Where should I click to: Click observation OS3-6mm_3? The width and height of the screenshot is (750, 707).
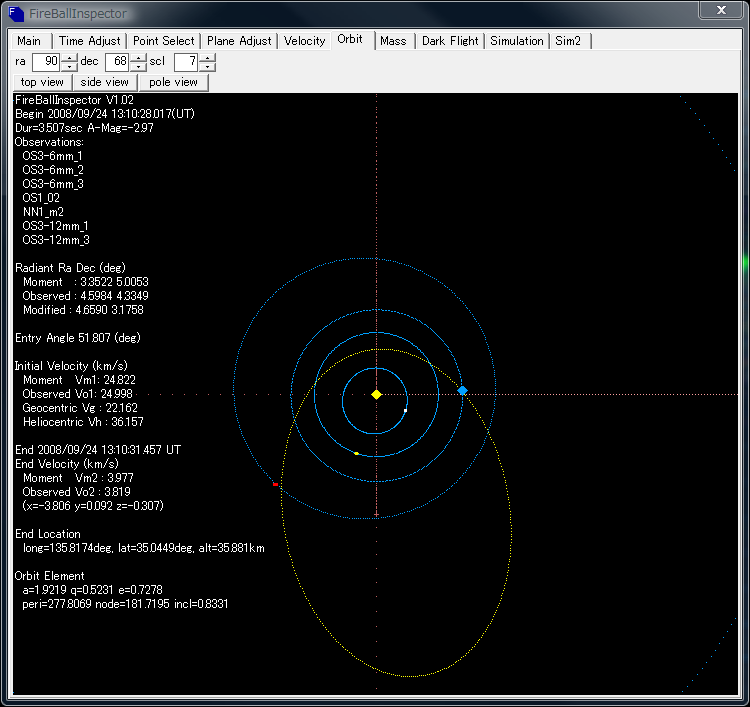click(53, 184)
